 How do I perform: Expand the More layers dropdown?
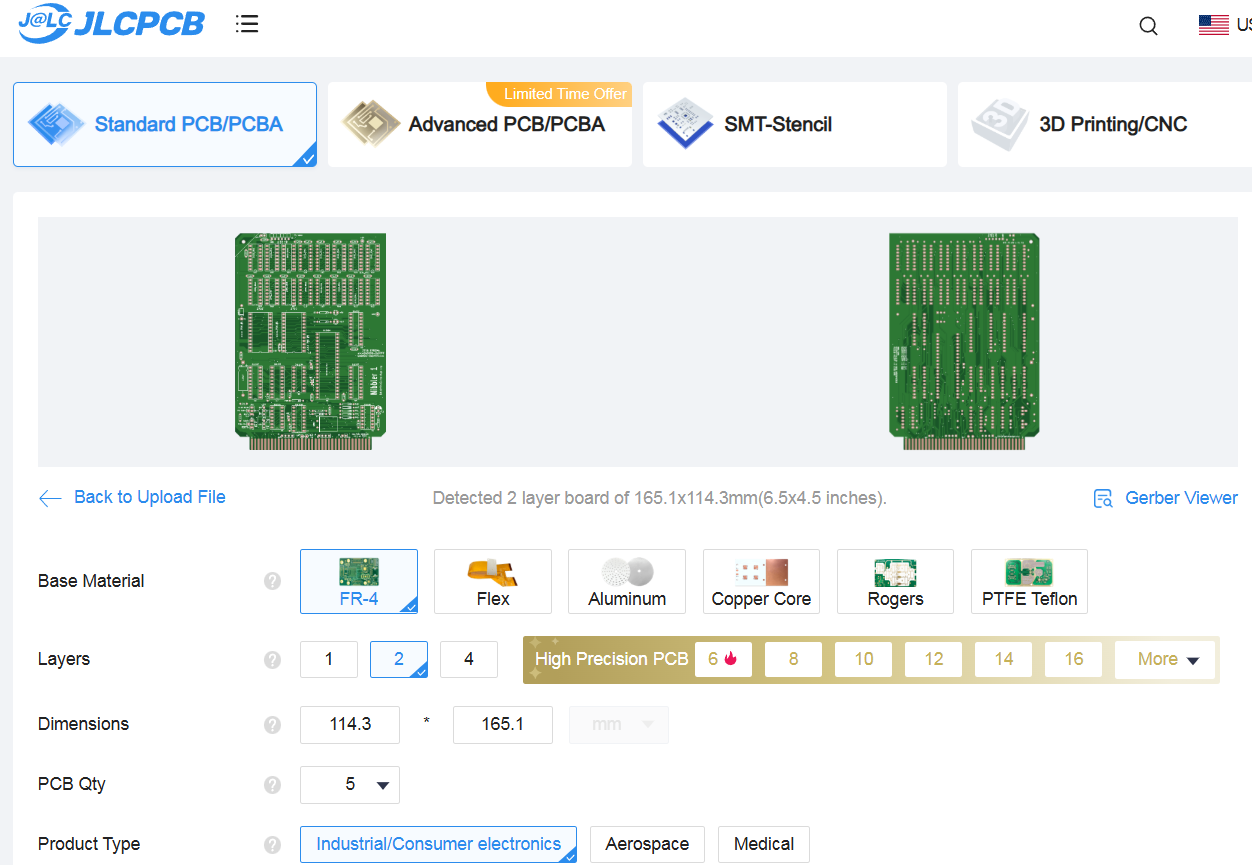coord(1166,660)
